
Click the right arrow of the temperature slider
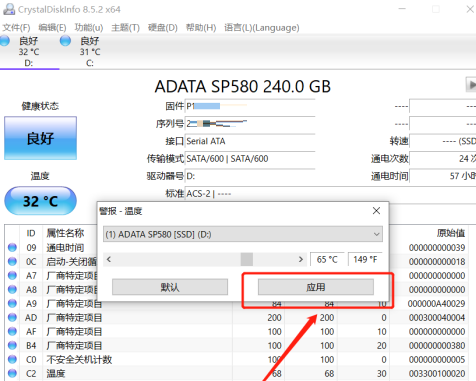[301, 259]
